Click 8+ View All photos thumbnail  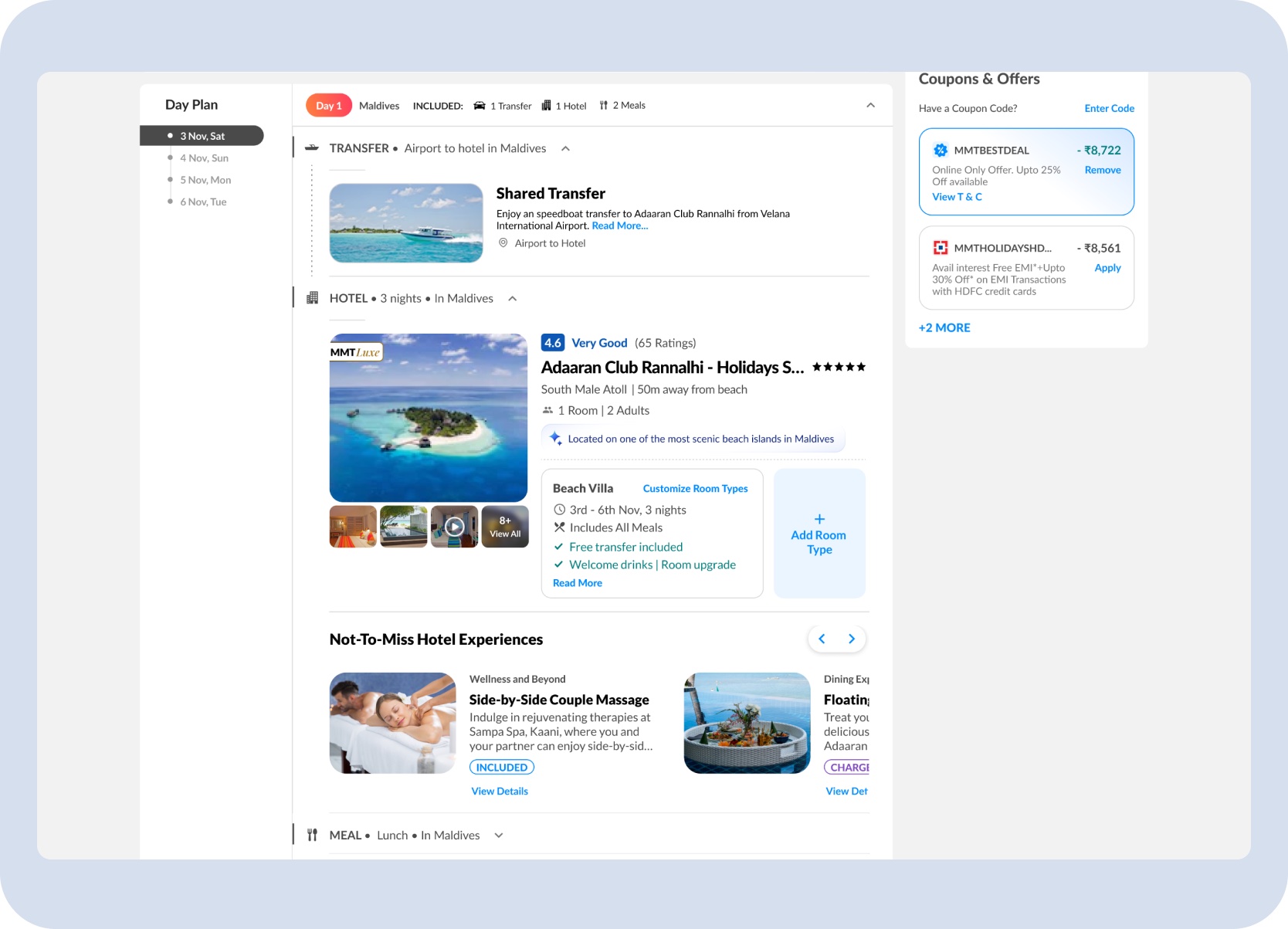point(505,527)
